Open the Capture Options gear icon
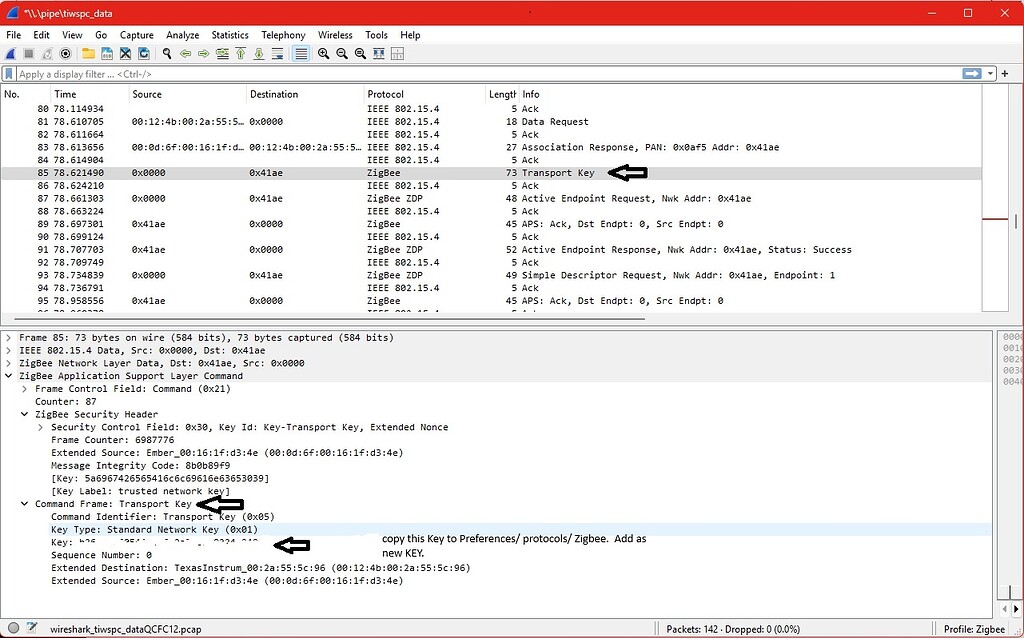This screenshot has height=638, width=1024. pyautogui.click(x=63, y=53)
